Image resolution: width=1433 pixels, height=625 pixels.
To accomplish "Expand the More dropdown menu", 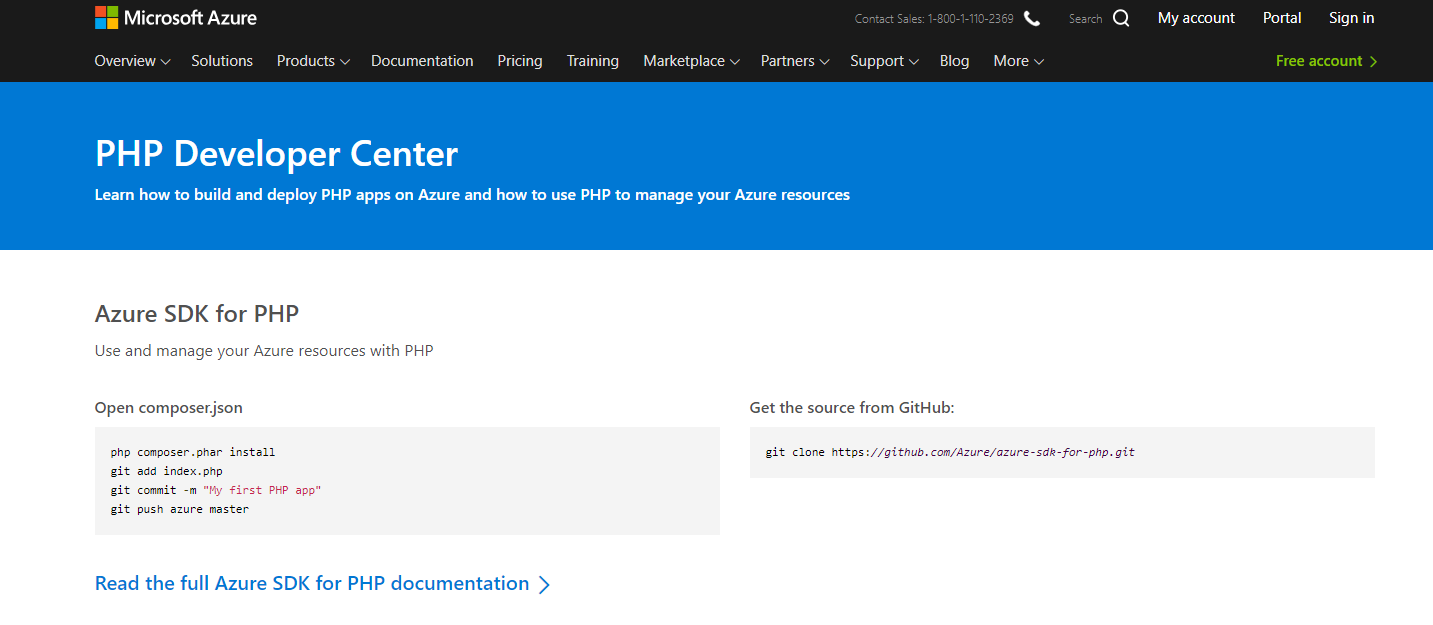I will pos(1019,61).
